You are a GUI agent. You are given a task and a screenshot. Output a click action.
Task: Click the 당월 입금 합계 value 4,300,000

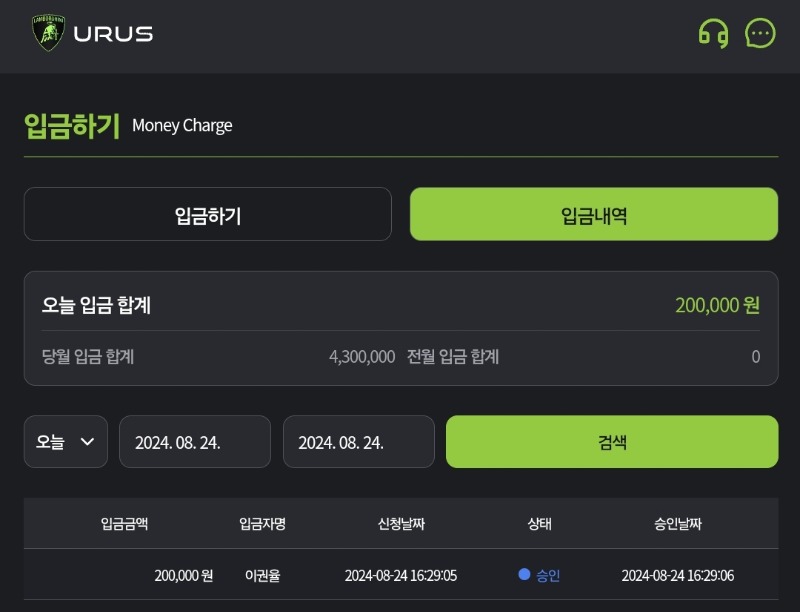tap(362, 356)
